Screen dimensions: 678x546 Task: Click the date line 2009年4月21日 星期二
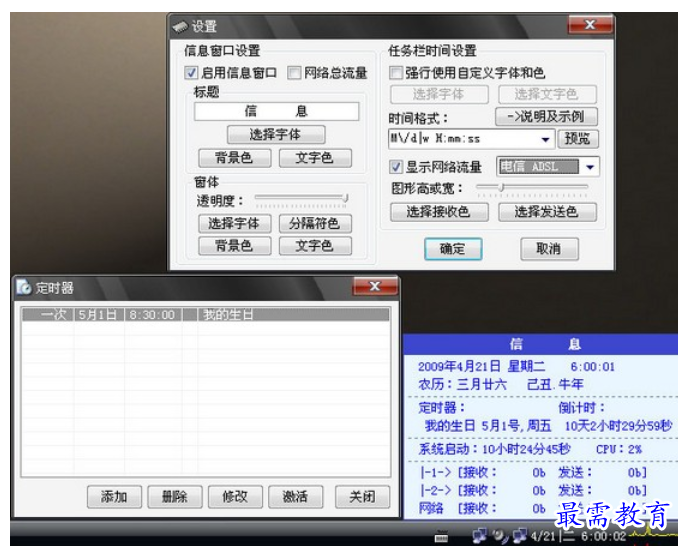(481, 367)
